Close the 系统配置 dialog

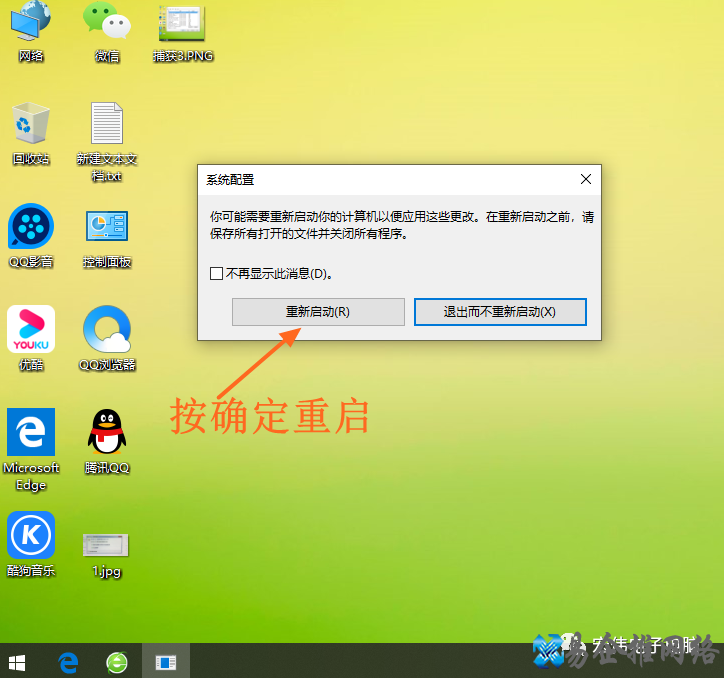pyautogui.click(x=585, y=179)
